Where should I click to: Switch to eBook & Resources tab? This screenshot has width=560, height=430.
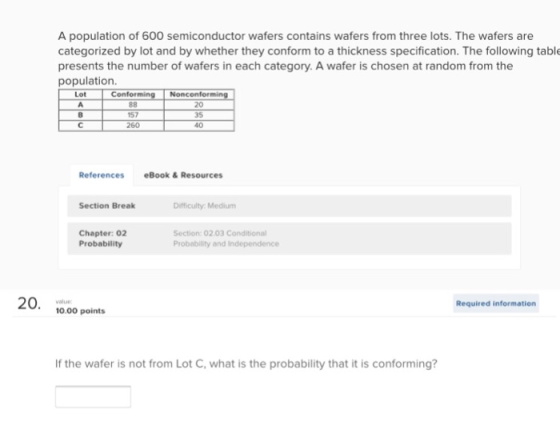tap(183, 175)
